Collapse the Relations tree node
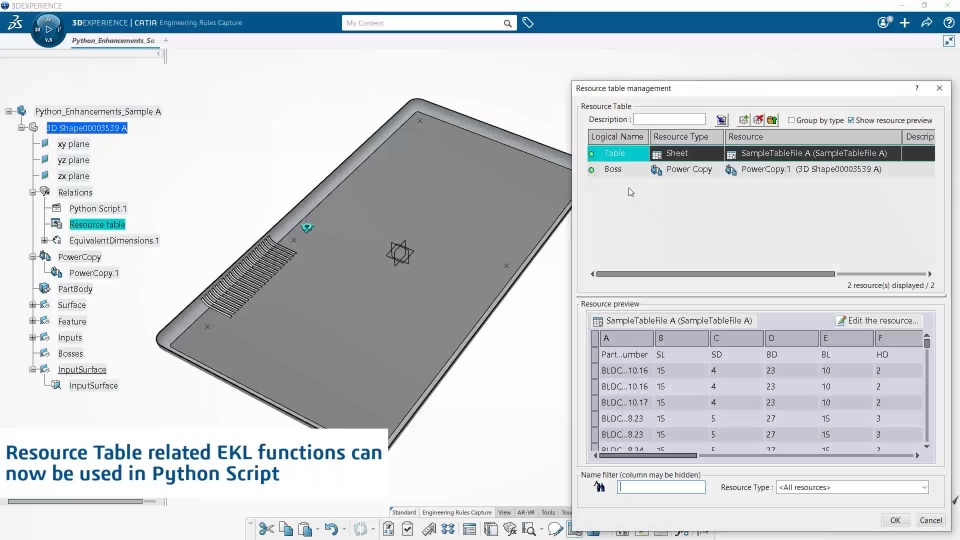This screenshot has width=960, height=540. pyautogui.click(x=32, y=192)
